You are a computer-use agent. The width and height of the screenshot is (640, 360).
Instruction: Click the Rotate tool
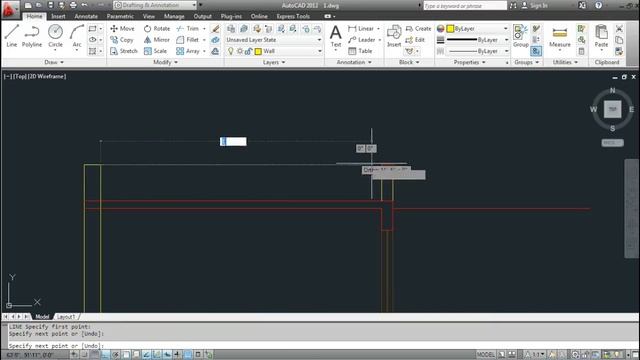pyautogui.click(x=157, y=29)
